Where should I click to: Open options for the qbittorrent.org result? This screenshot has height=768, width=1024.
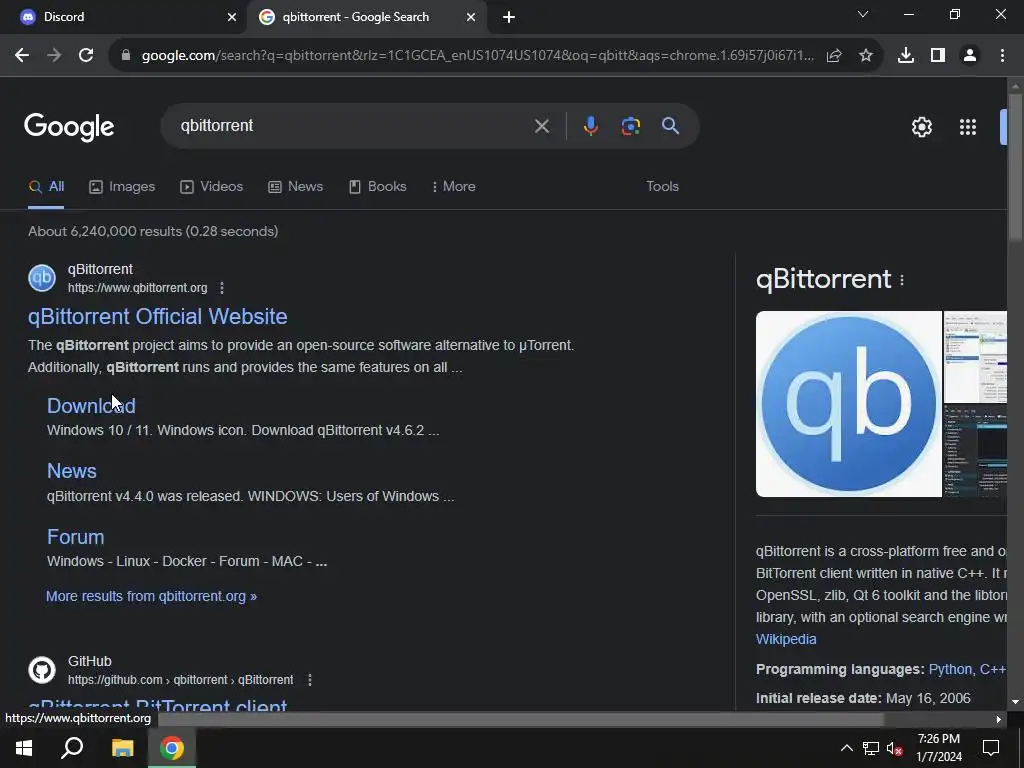(222, 288)
